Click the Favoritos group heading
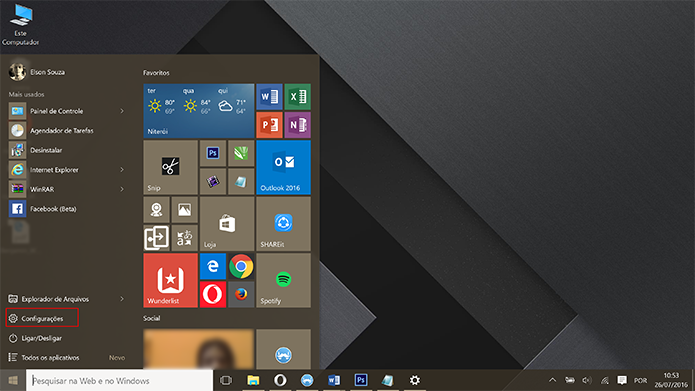695x391 pixels. click(x=156, y=73)
